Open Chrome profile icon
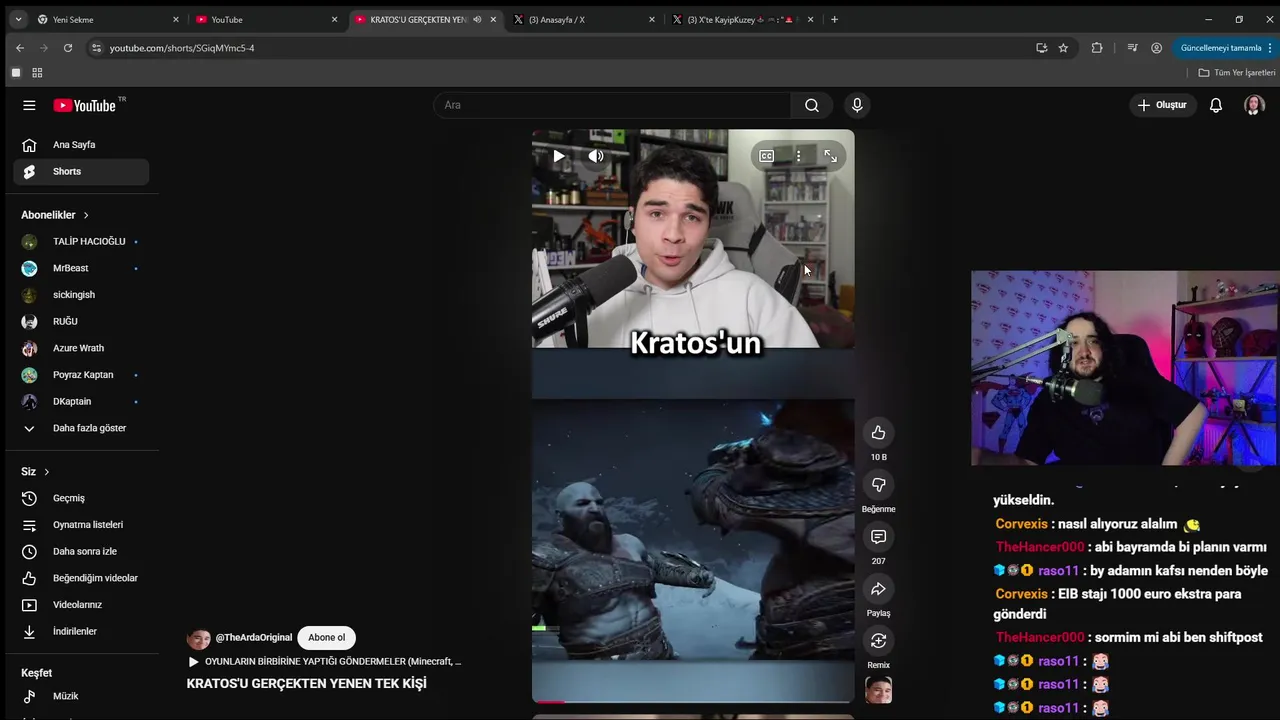 [x=1156, y=47]
